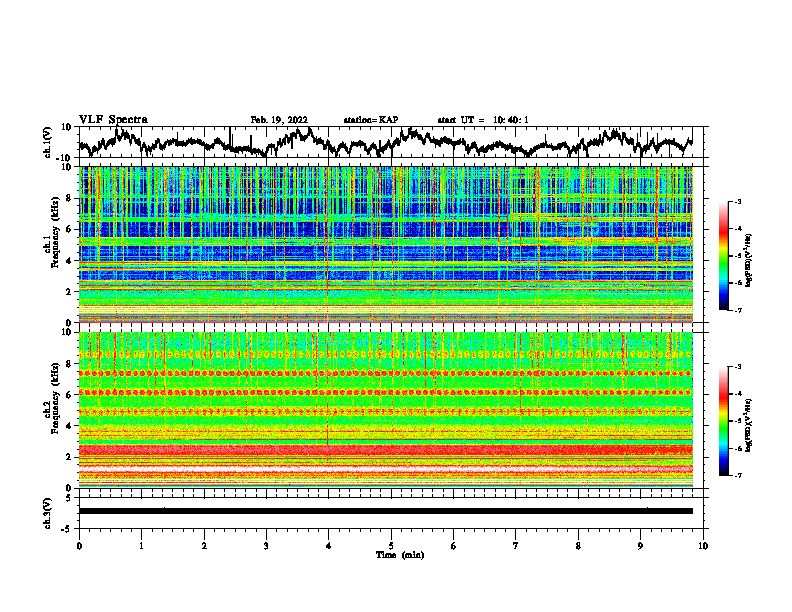792x612 pixels.
Task: Click the log(PSD) label beside ch.2 colorbar
Action: point(748,425)
